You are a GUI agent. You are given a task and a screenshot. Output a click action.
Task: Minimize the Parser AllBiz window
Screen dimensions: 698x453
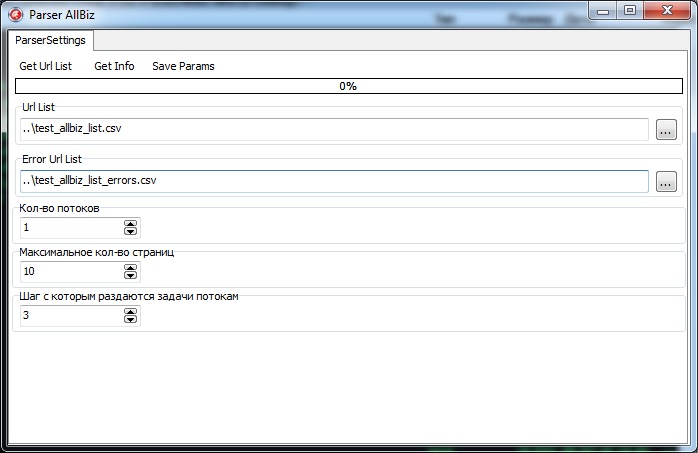[603, 11]
